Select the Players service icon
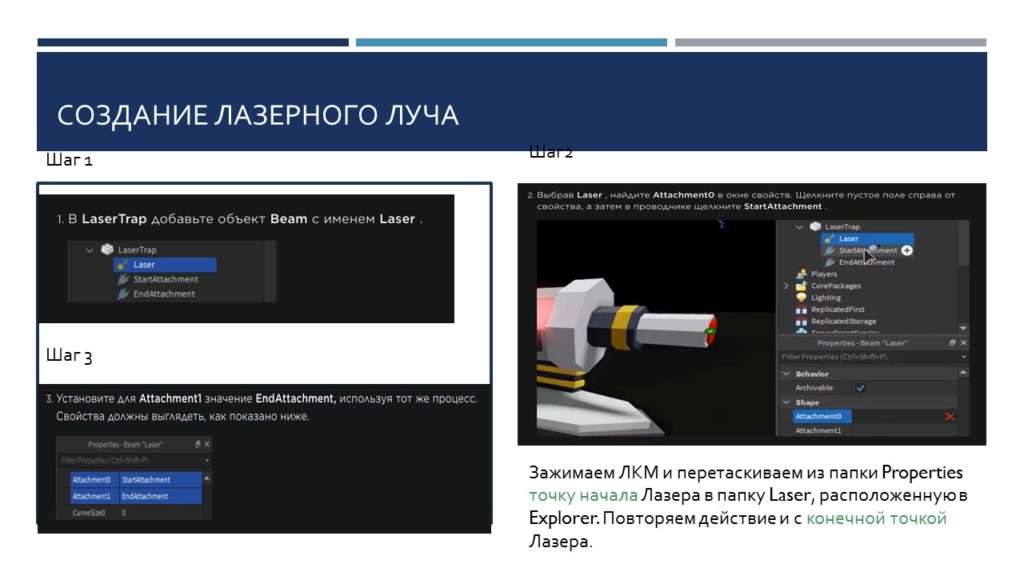 801,274
